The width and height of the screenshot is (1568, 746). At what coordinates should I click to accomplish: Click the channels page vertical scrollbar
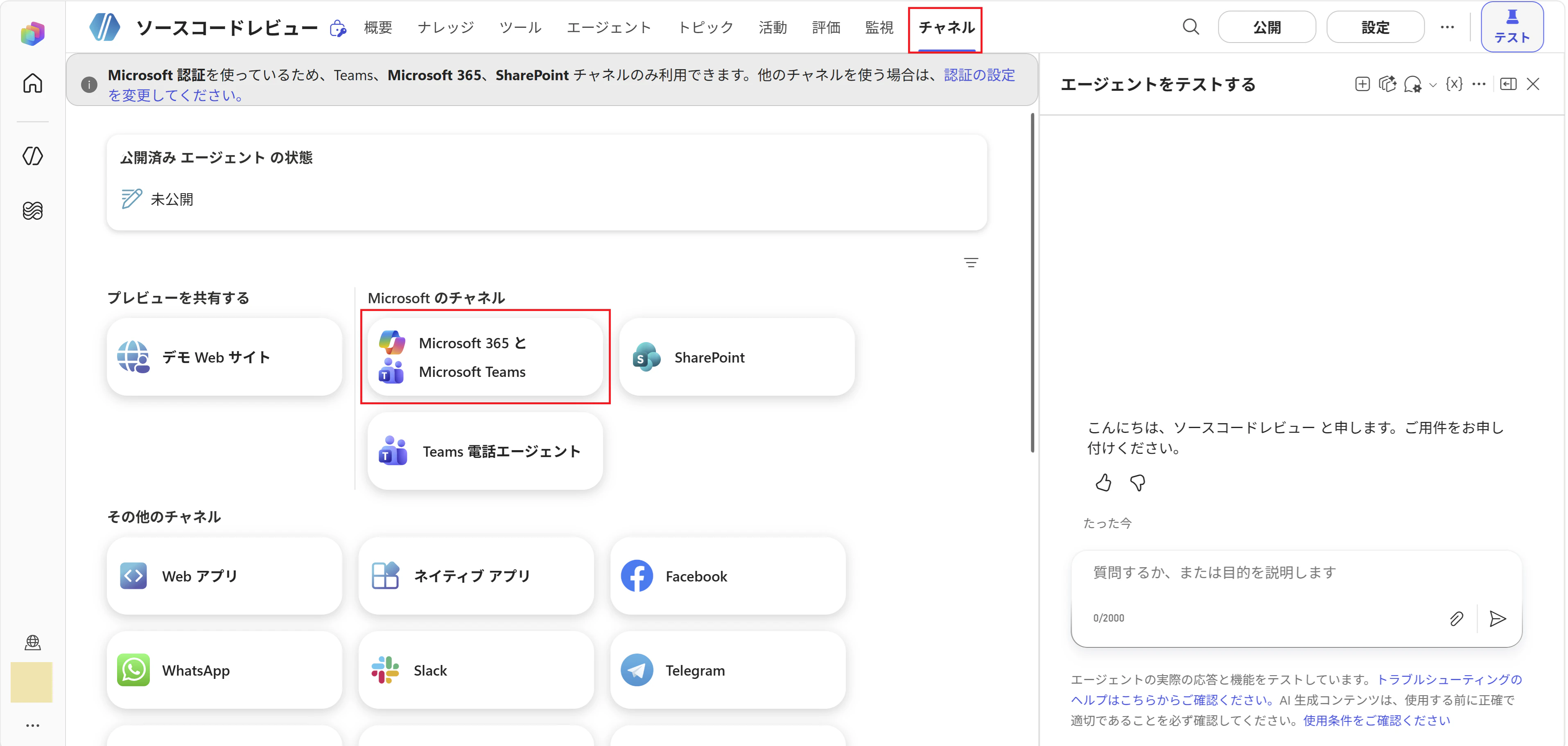(1033, 283)
